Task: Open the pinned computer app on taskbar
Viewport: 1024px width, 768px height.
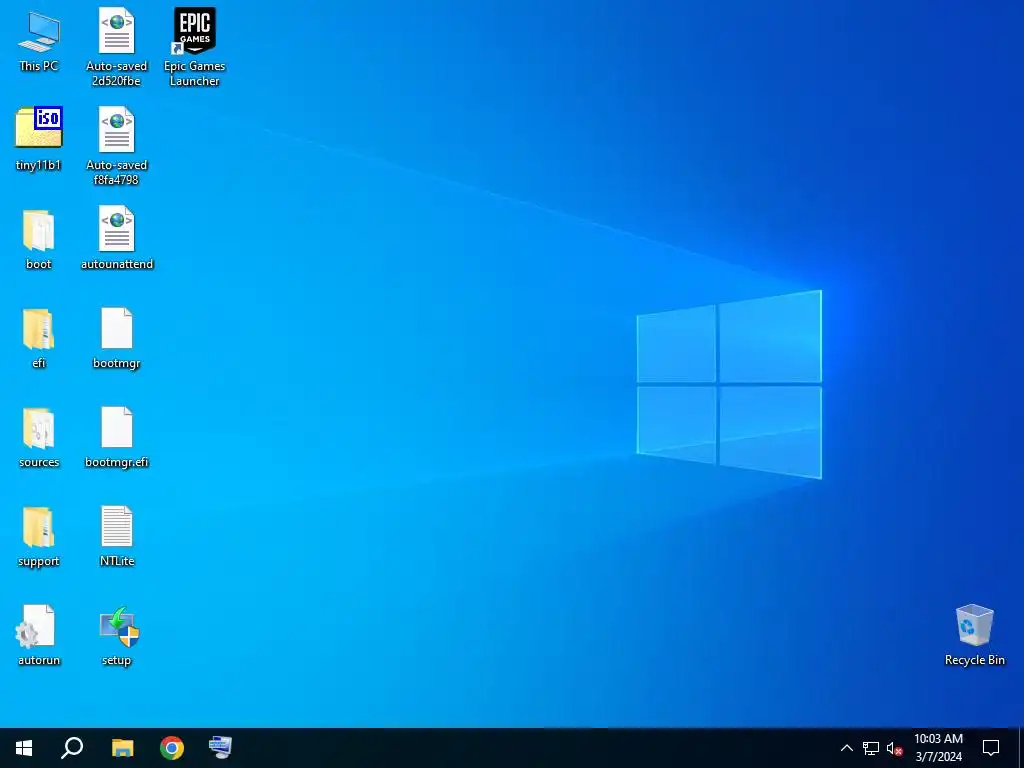Action: [220, 748]
